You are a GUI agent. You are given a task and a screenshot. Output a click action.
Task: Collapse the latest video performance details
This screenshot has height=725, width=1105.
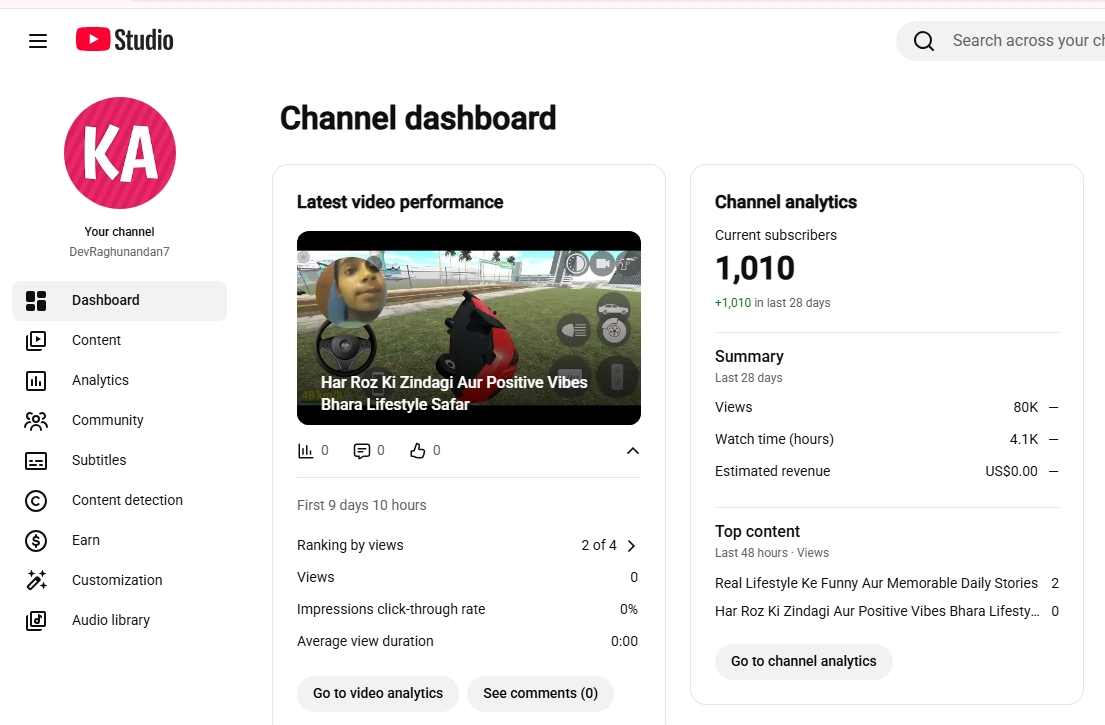(x=633, y=451)
